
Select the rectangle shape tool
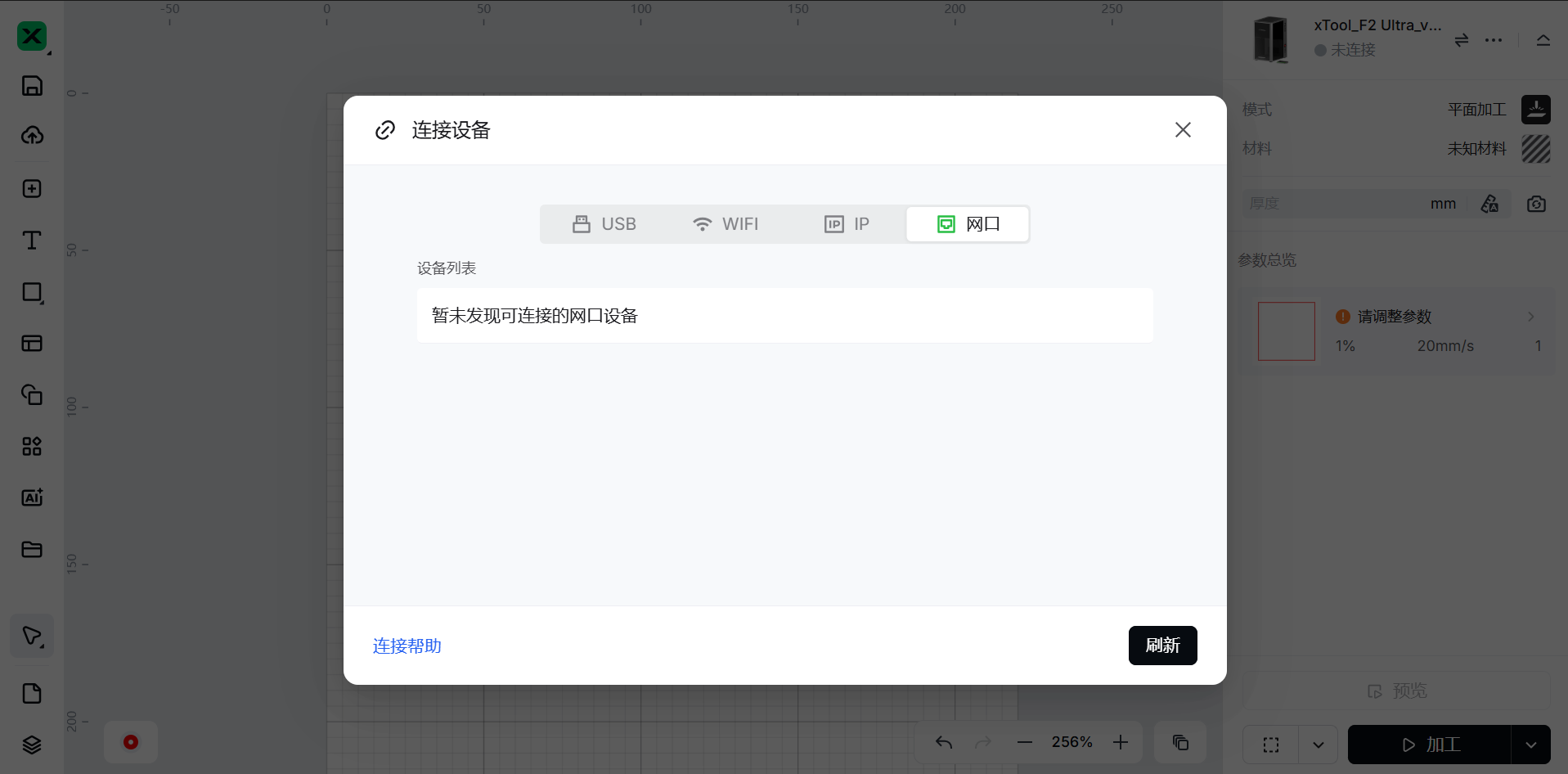pos(32,292)
